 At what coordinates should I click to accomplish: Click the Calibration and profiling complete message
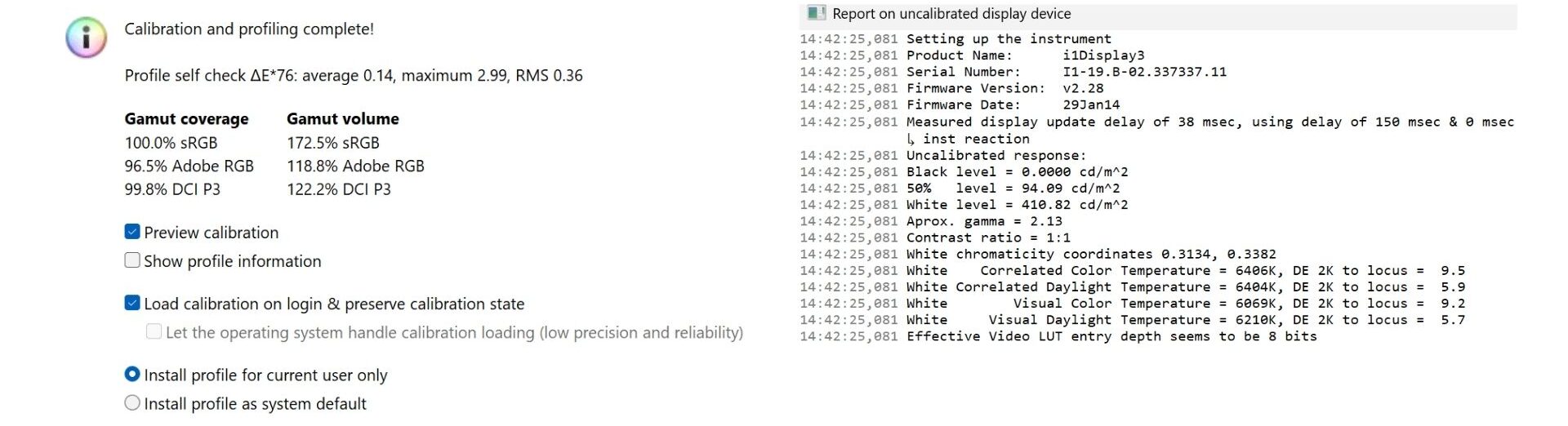[x=249, y=29]
